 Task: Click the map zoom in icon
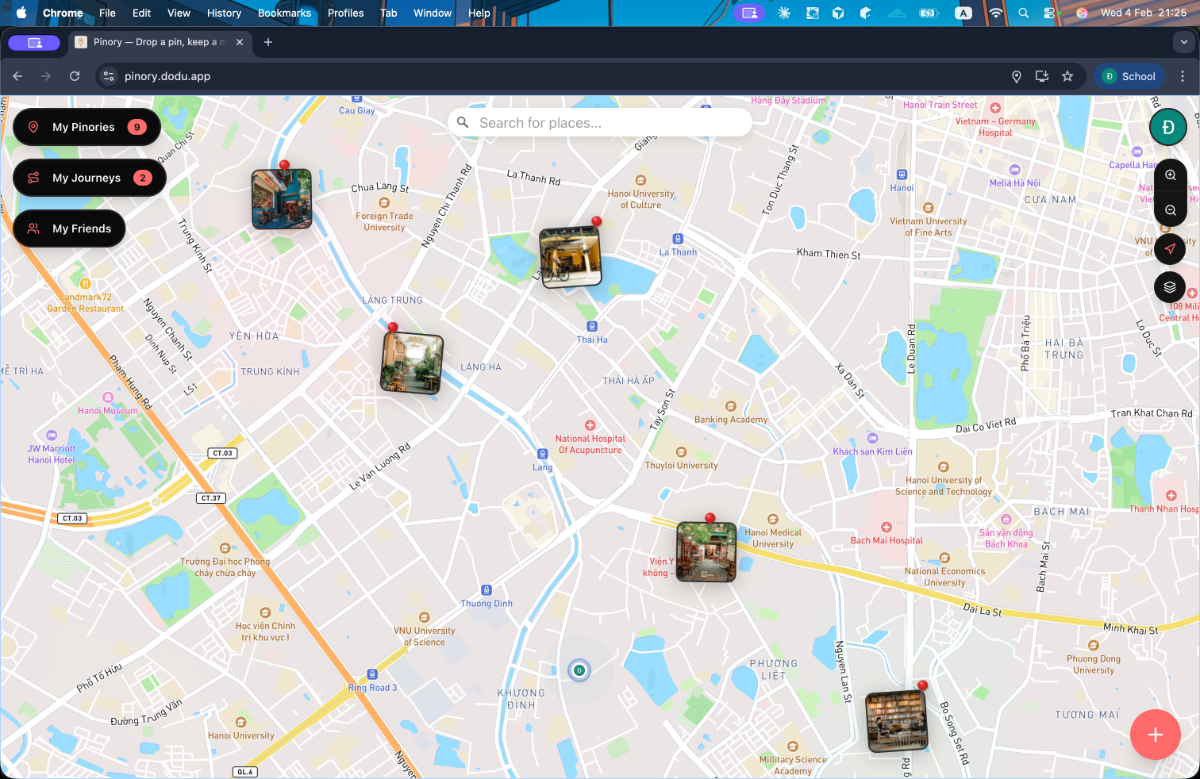(x=1170, y=175)
